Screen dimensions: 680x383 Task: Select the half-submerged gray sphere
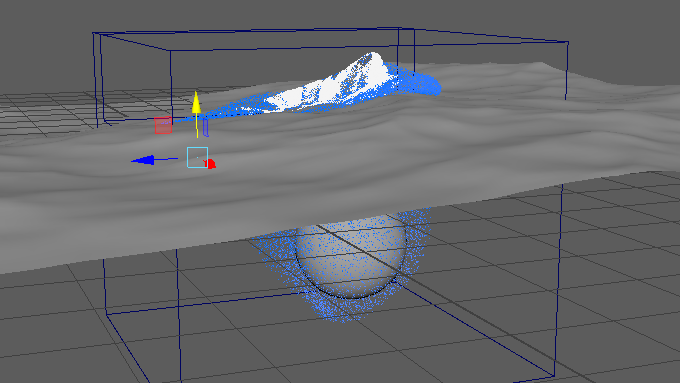tap(350, 256)
